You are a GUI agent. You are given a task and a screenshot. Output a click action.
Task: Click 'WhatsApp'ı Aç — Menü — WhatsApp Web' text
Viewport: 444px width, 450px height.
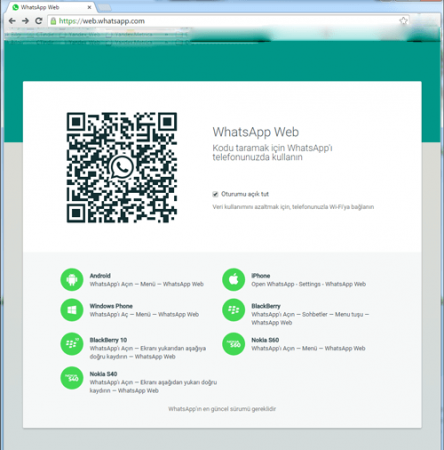click(144, 314)
